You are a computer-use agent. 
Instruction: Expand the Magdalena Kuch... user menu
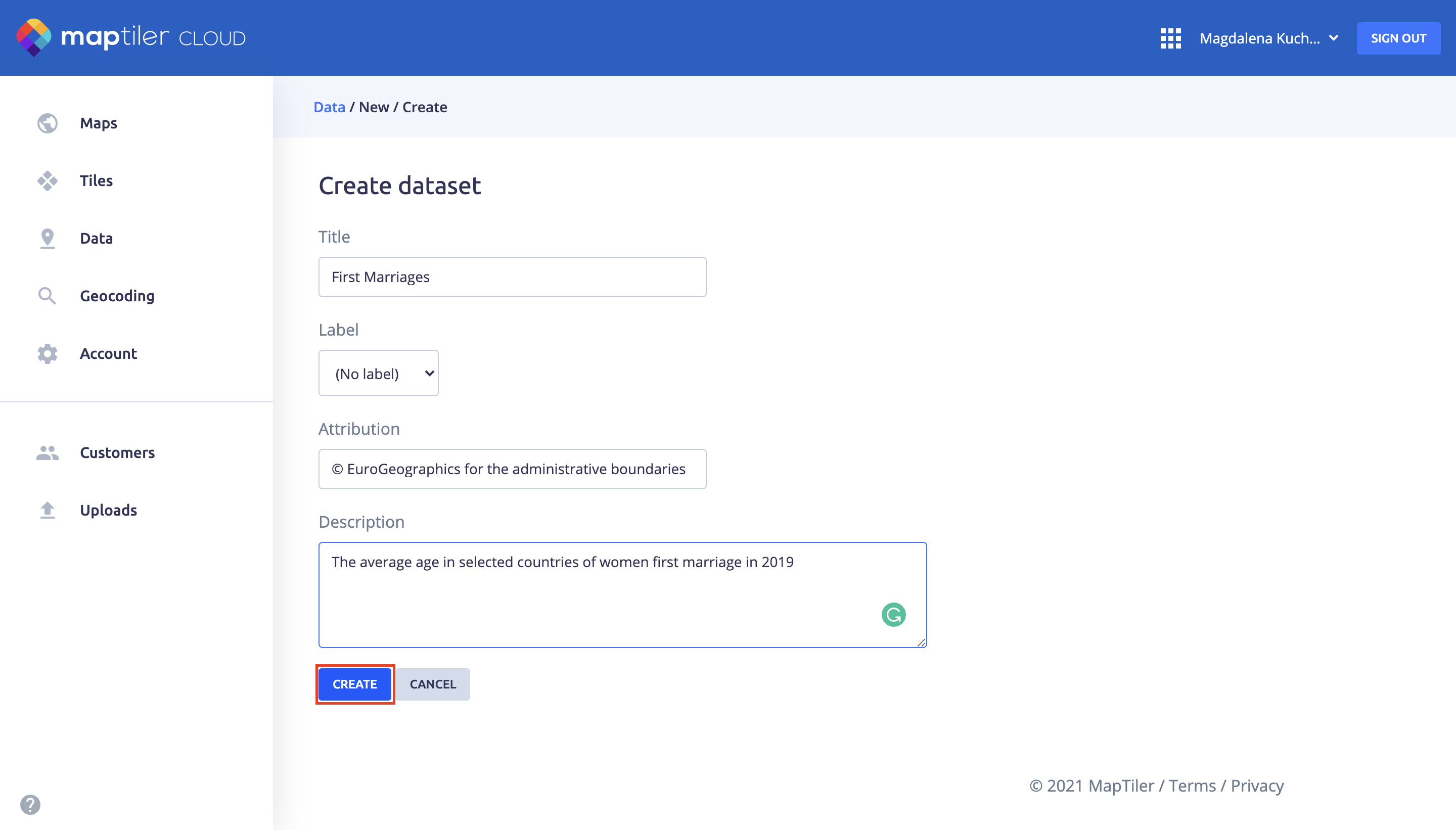click(x=1268, y=38)
